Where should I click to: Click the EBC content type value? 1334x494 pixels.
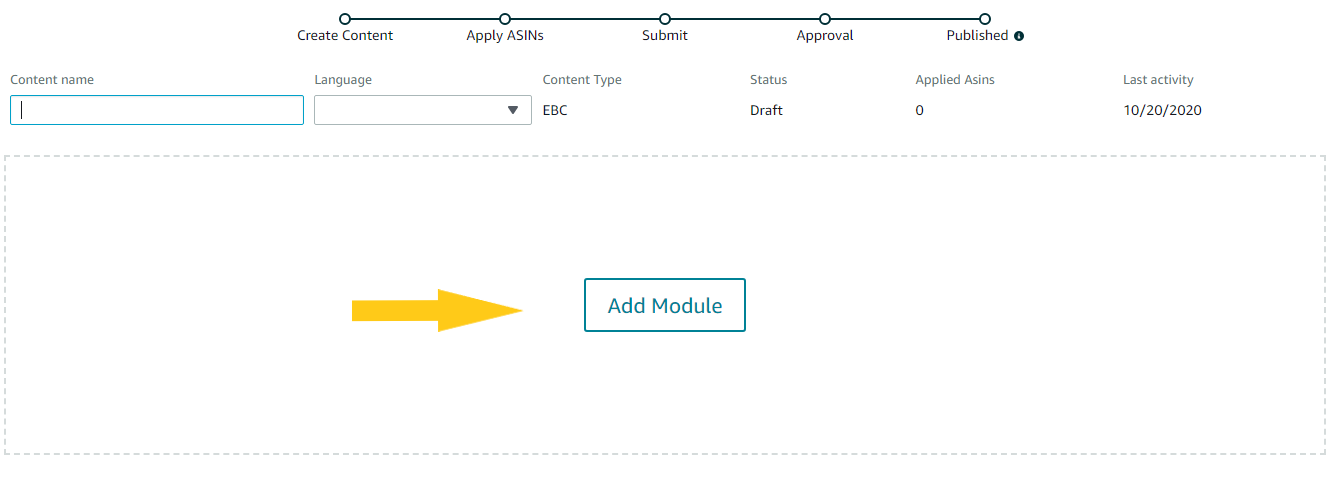(x=555, y=111)
